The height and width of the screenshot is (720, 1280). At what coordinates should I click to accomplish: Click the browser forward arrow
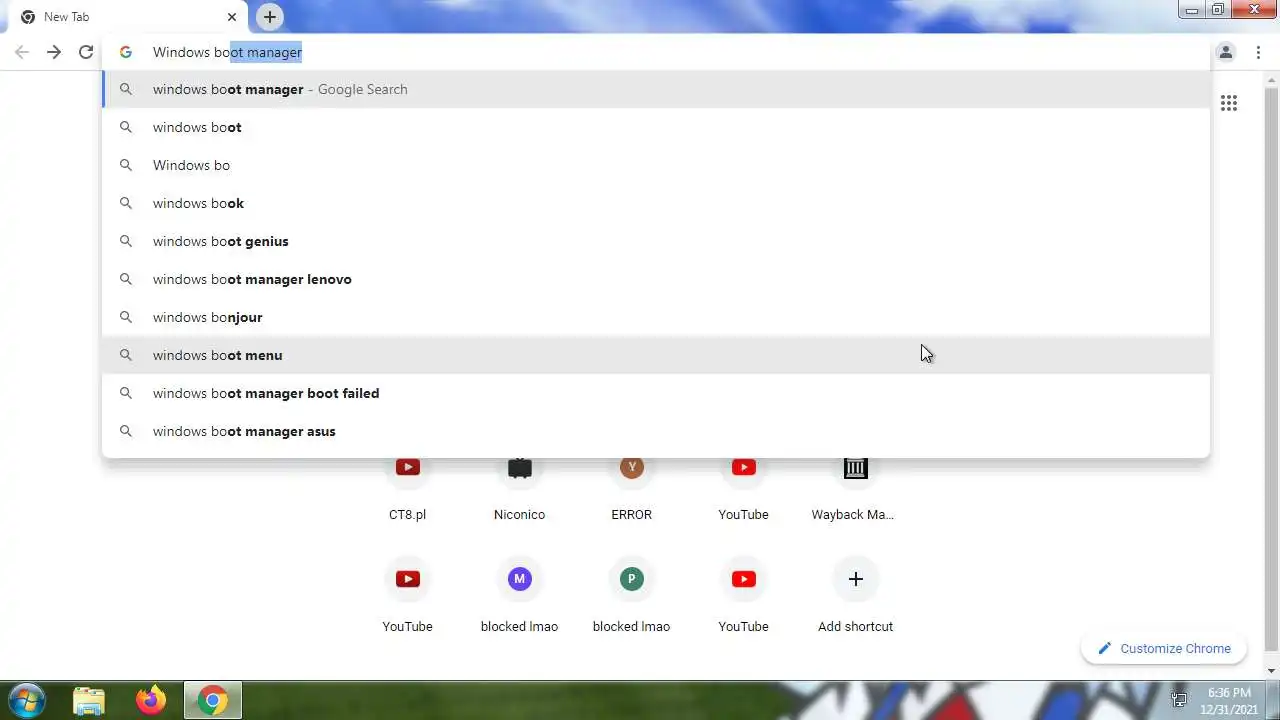(x=54, y=52)
